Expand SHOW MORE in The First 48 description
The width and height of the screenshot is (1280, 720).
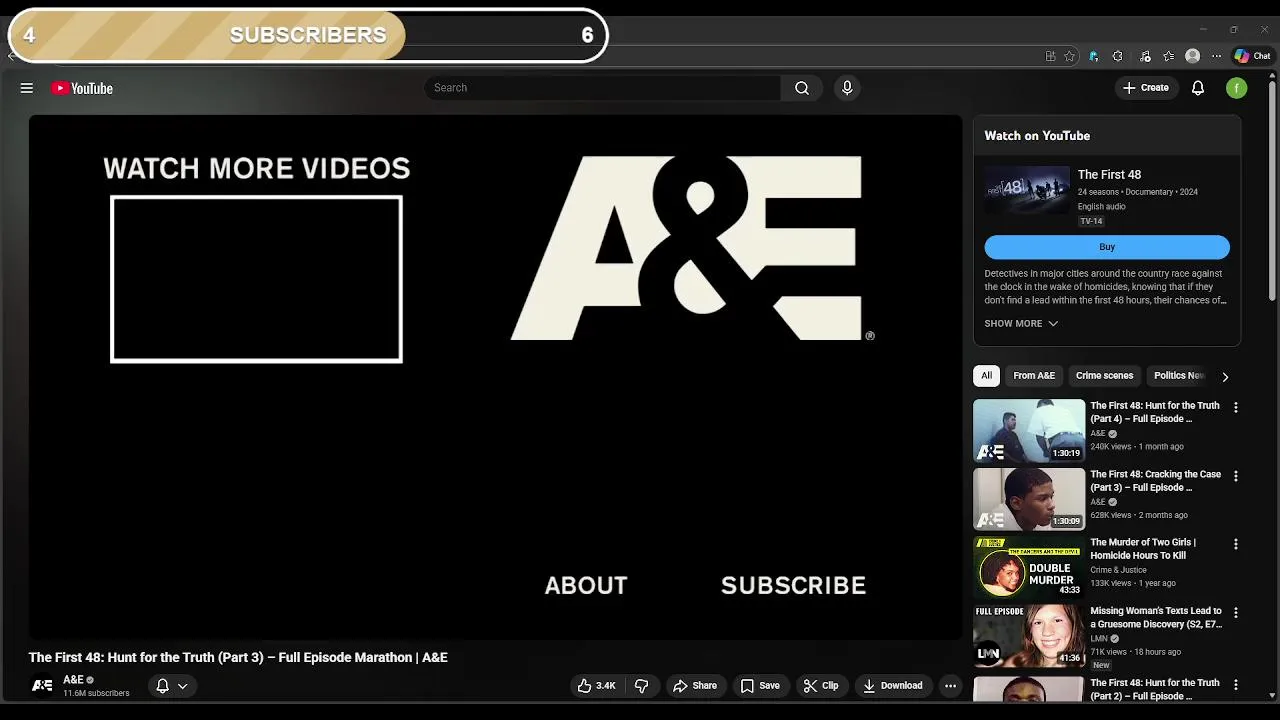click(x=1021, y=323)
